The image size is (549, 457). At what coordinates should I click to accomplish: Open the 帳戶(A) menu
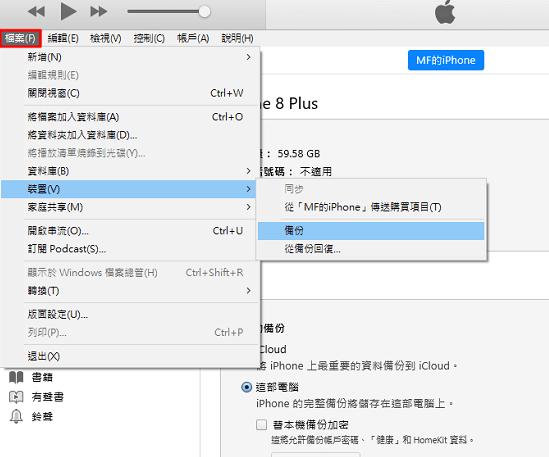click(193, 38)
